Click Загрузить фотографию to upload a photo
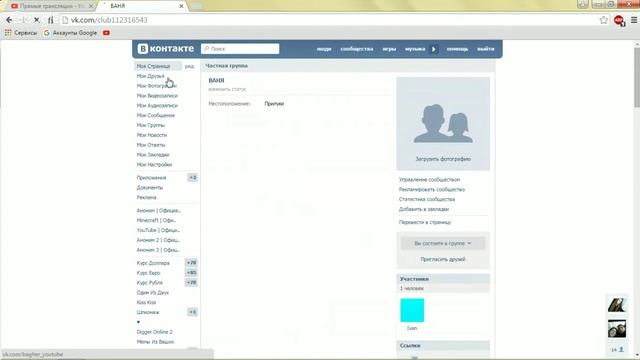The height and width of the screenshot is (360, 640). click(x=443, y=159)
